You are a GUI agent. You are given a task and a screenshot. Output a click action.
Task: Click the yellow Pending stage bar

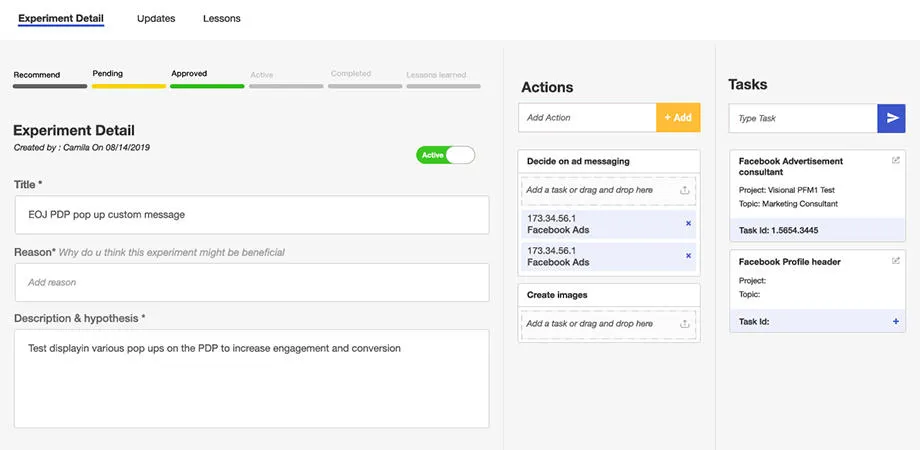tap(129, 86)
